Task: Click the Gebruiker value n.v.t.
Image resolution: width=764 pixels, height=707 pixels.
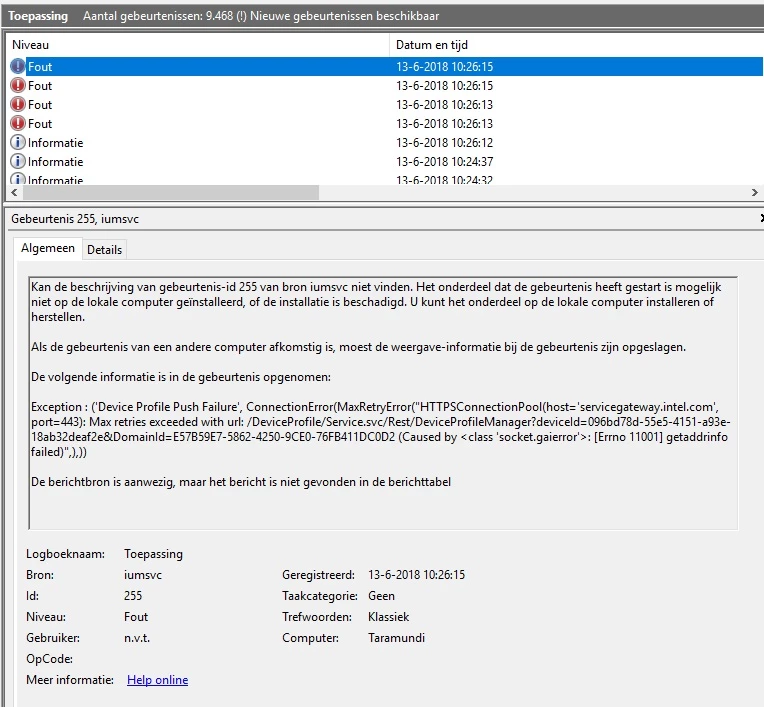Action: click(137, 638)
